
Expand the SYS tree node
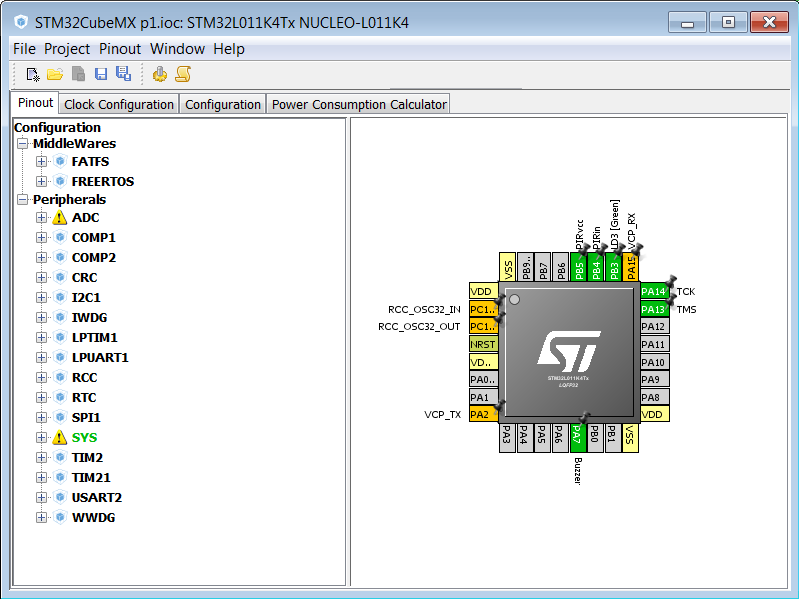click(41, 438)
